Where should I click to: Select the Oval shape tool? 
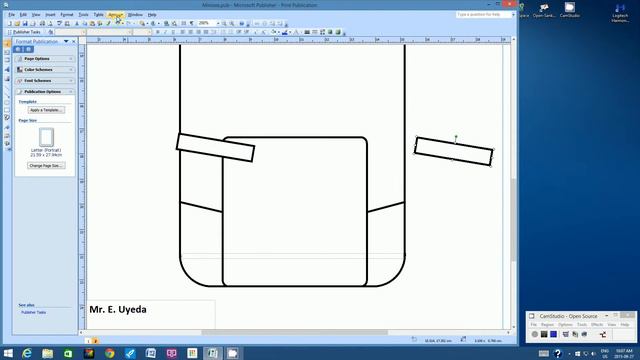click(x=7, y=102)
